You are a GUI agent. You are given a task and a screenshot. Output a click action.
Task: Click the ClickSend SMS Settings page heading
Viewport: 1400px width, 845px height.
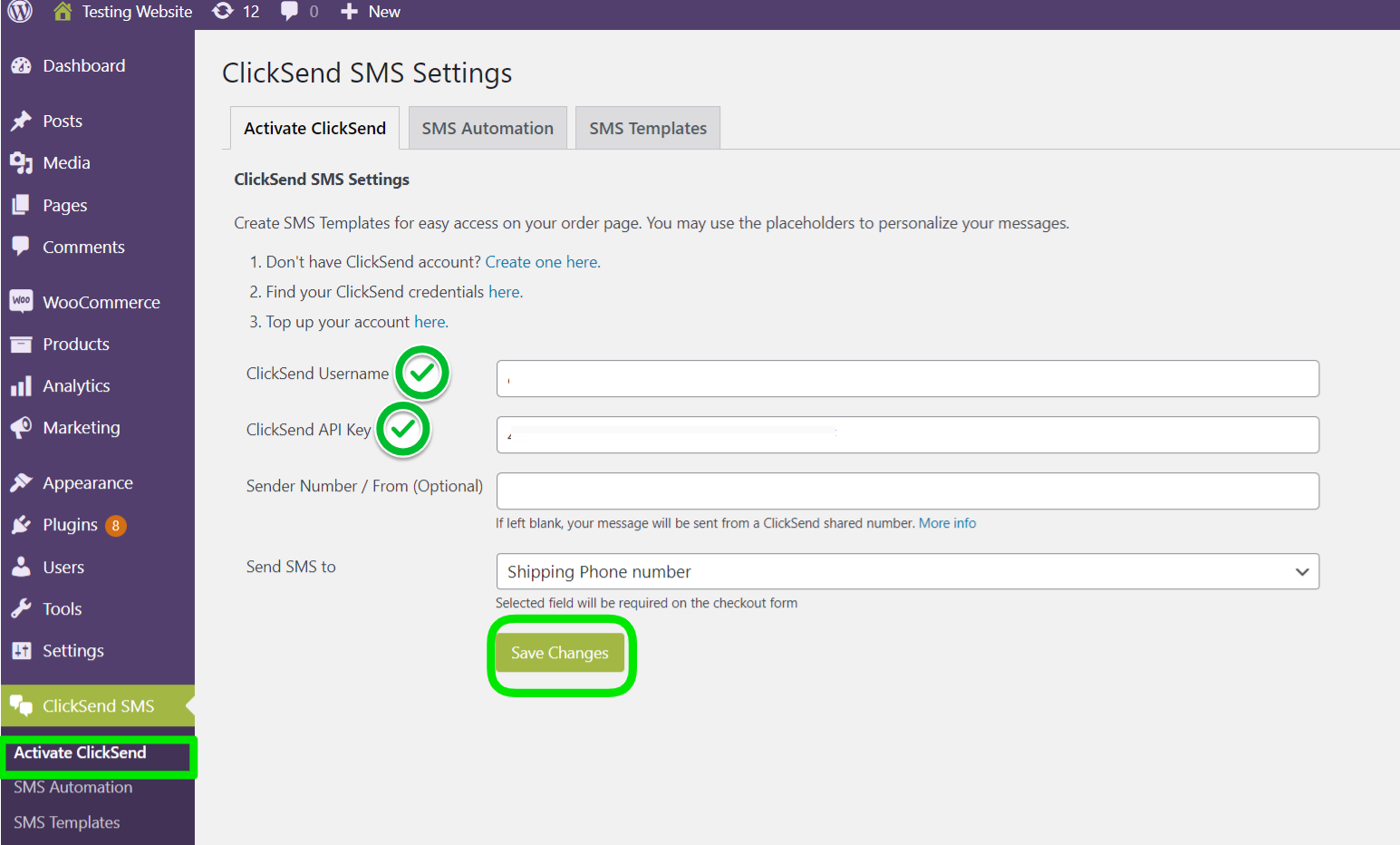tap(367, 73)
